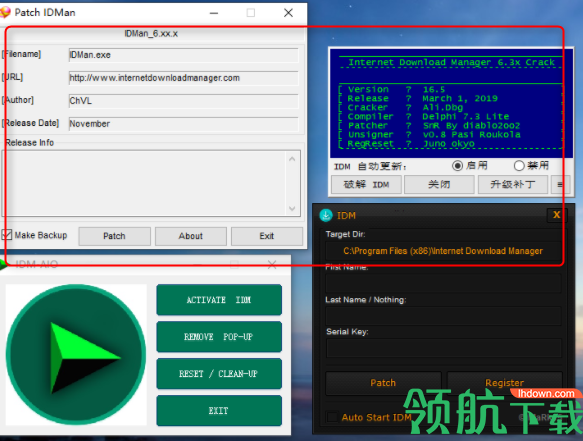Viewport: 583px width, 441px height.
Task: Click the Filename field showing IDMan.exe
Action: 184,55
